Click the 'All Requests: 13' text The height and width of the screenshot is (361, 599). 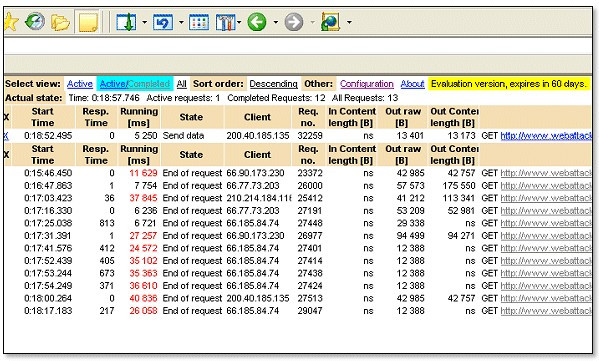tap(365, 98)
